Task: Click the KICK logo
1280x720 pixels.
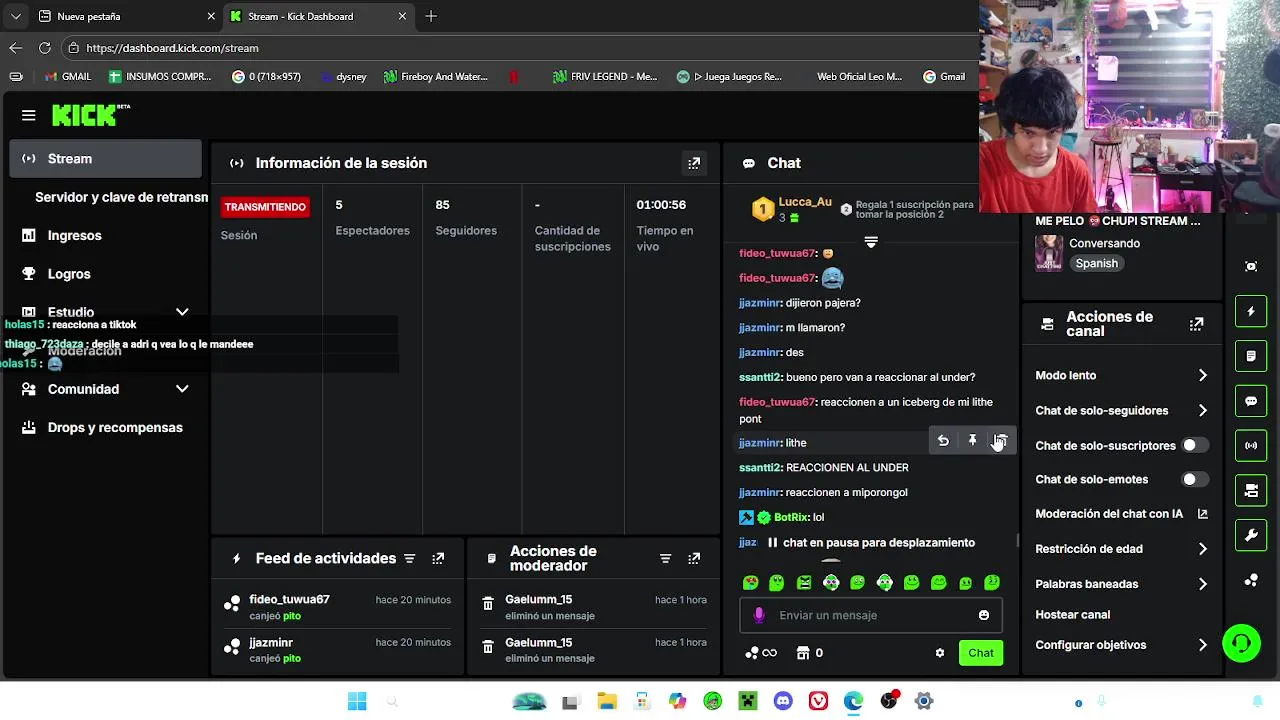Action: (x=90, y=115)
